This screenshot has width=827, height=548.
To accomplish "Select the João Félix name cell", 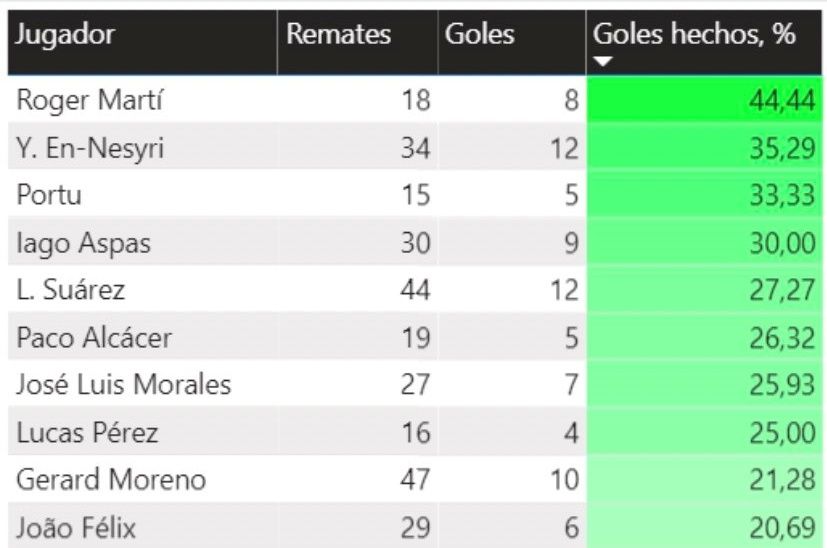I will [76, 527].
